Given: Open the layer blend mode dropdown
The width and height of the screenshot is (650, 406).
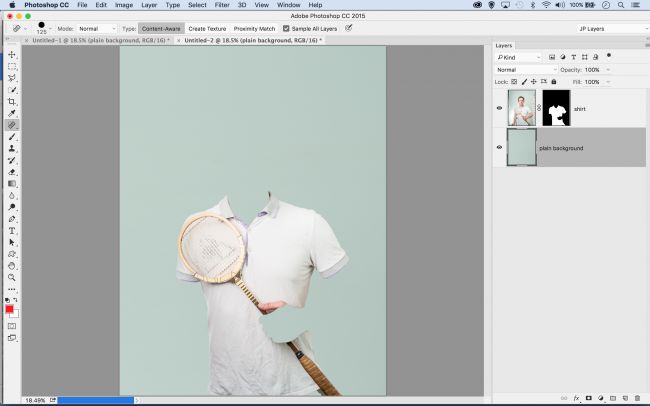Looking at the screenshot, I should (x=526, y=70).
